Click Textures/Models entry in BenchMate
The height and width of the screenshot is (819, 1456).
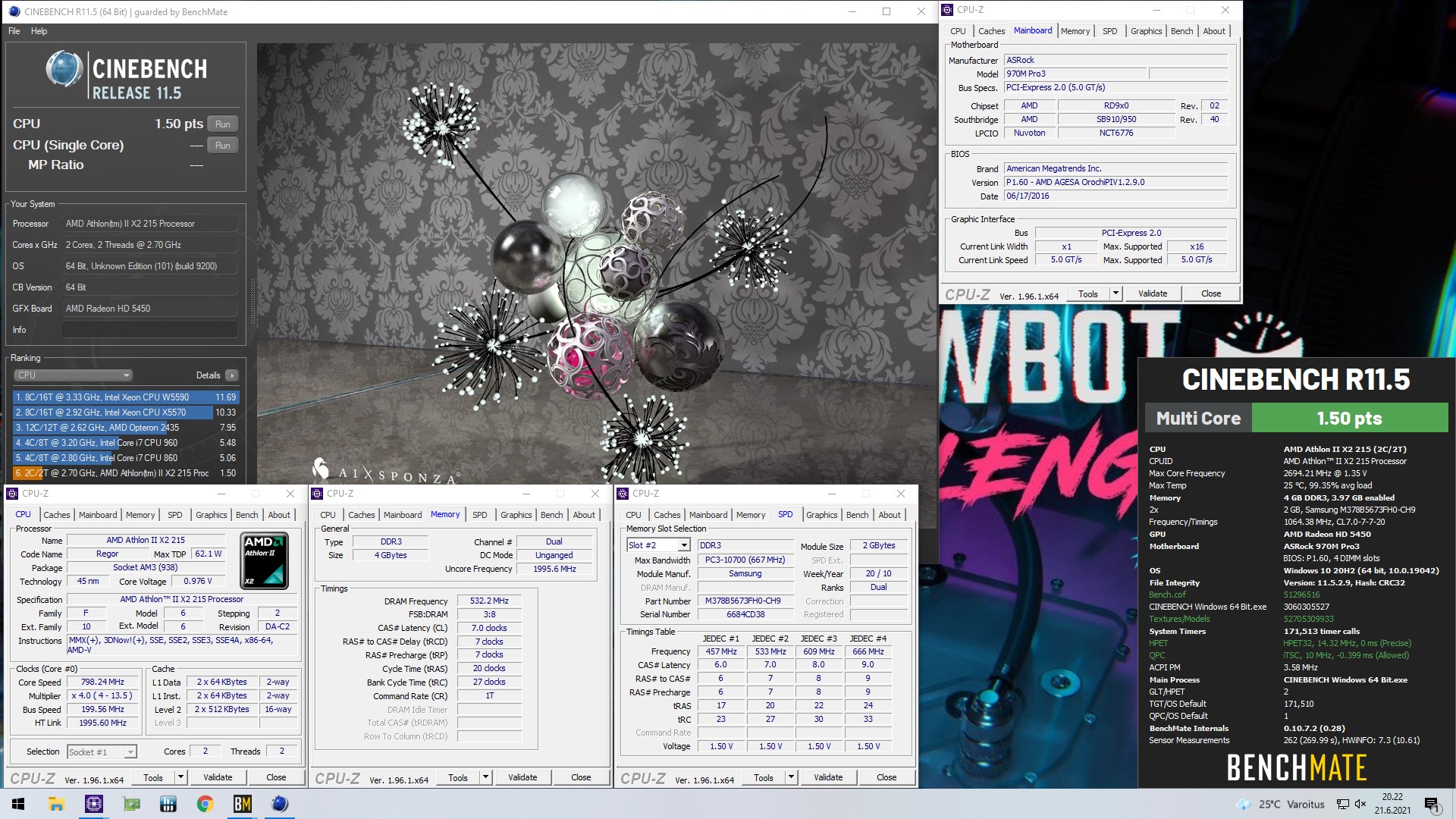tap(1179, 619)
